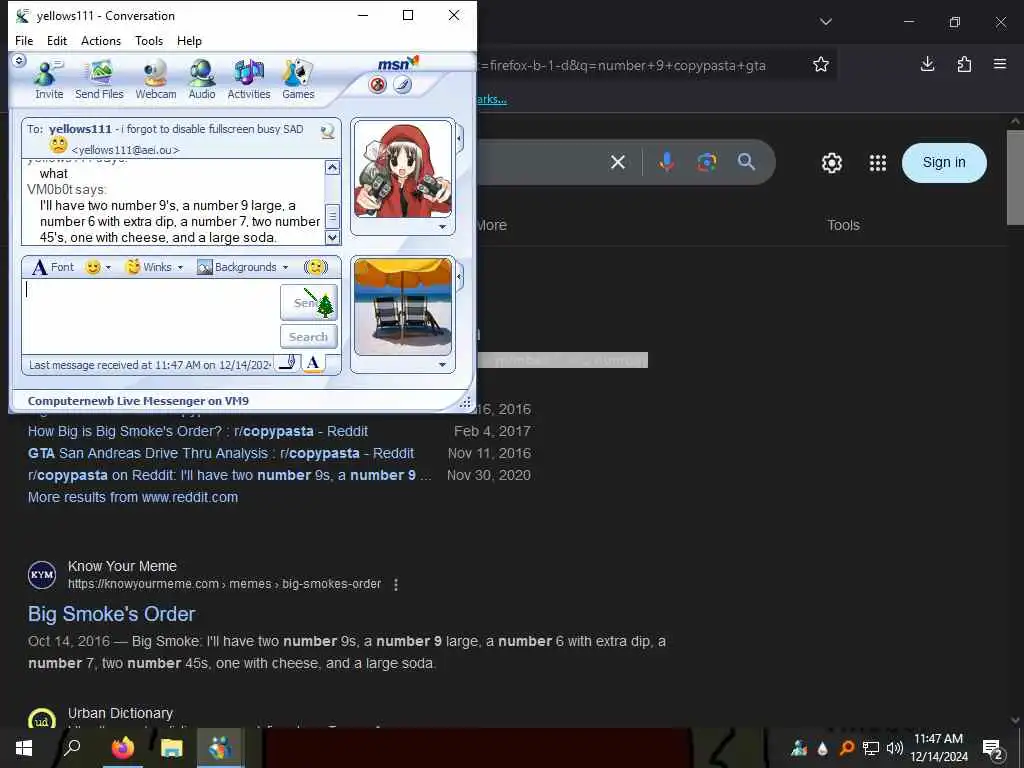Click the webcam icon beside contact name

pos(328,131)
